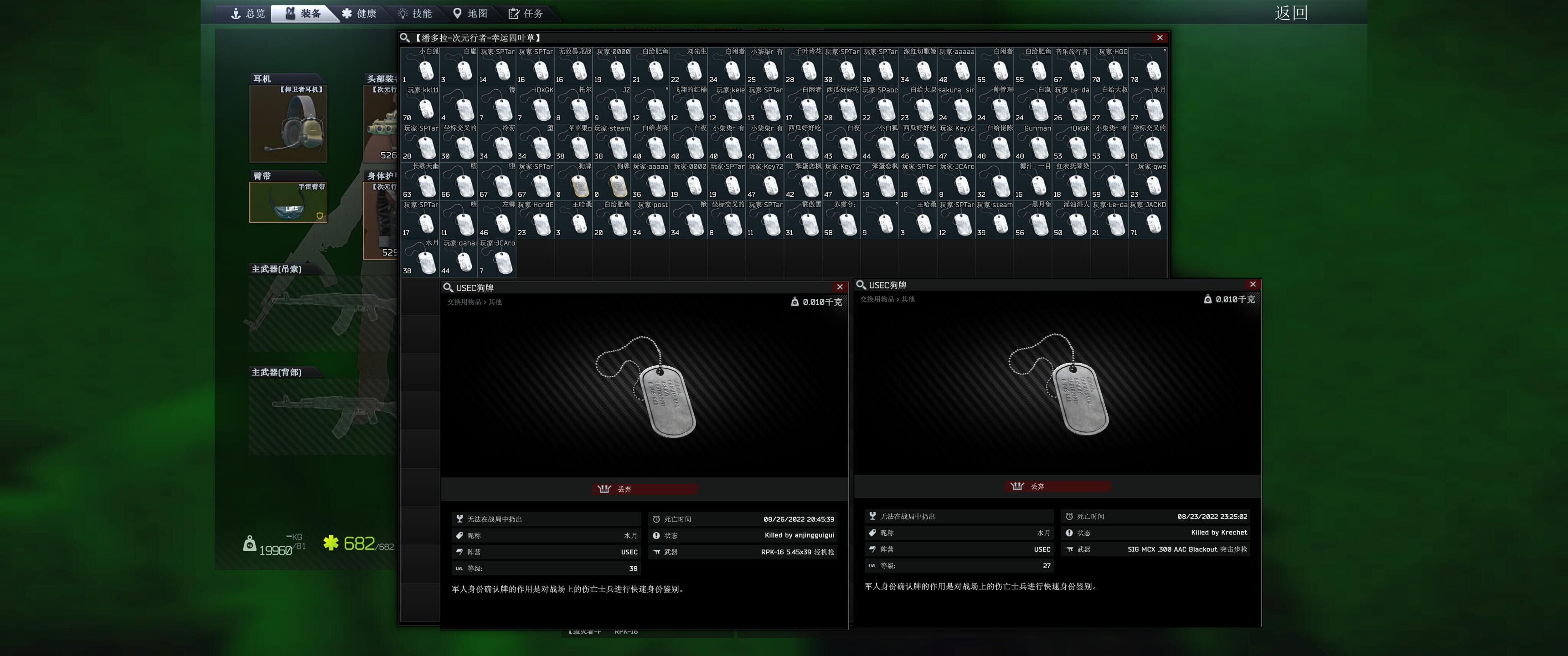Select the 玩家·kk111 level 70 dog tag
Image resolution: width=1568 pixels, height=656 pixels.
pos(420,105)
